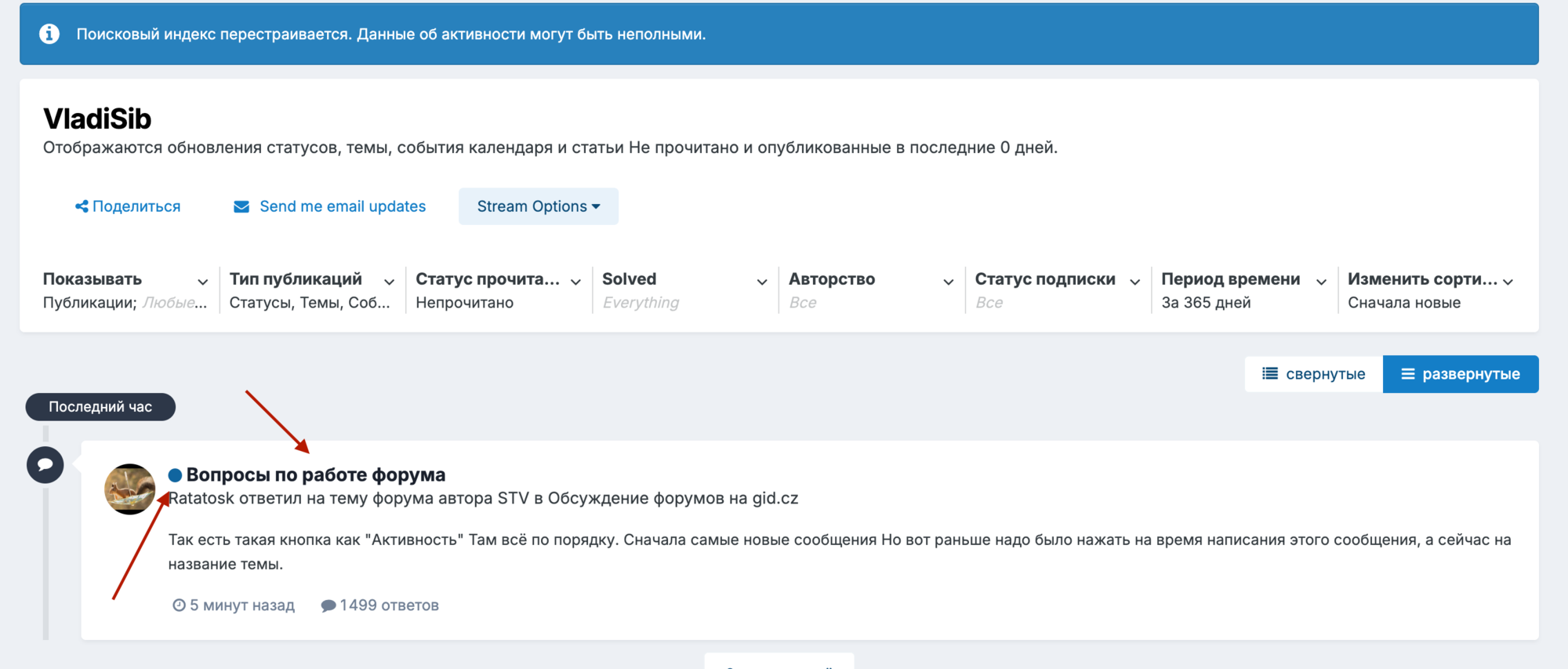Click the list icon in свернутые button
Screen dimensions: 1568x669
[x=1270, y=374]
